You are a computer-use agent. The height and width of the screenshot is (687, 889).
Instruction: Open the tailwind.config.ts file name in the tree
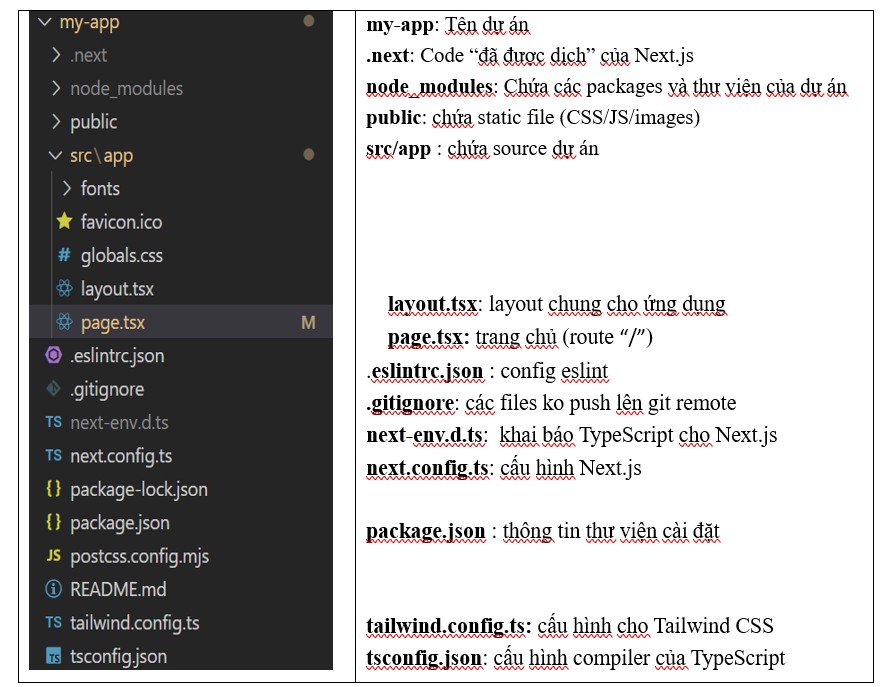(135, 624)
